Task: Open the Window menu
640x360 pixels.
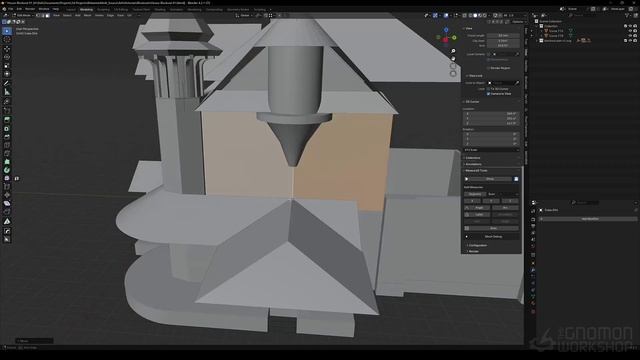Action: (x=44, y=9)
